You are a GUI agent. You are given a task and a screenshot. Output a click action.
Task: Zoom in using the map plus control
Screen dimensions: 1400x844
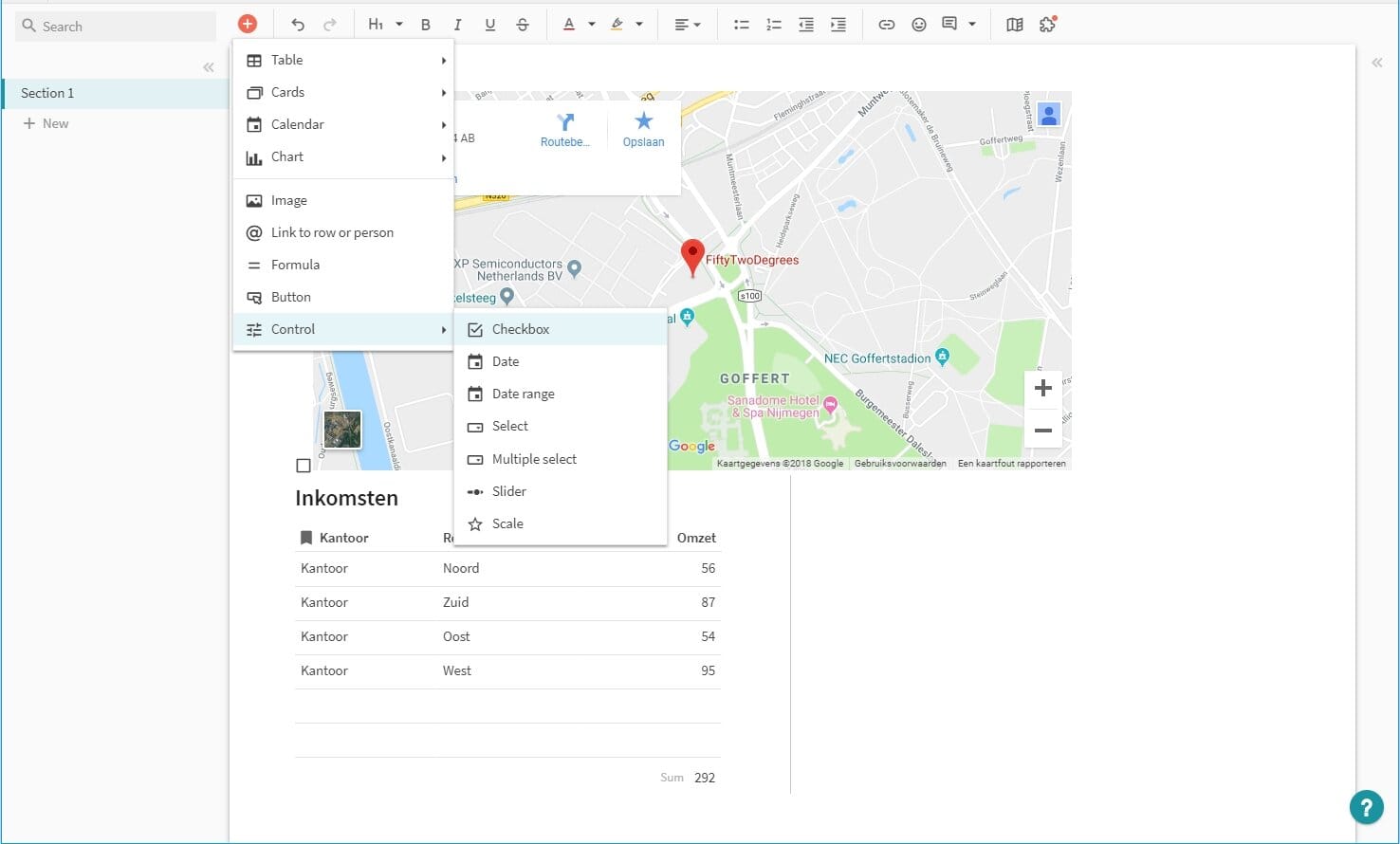click(x=1043, y=388)
